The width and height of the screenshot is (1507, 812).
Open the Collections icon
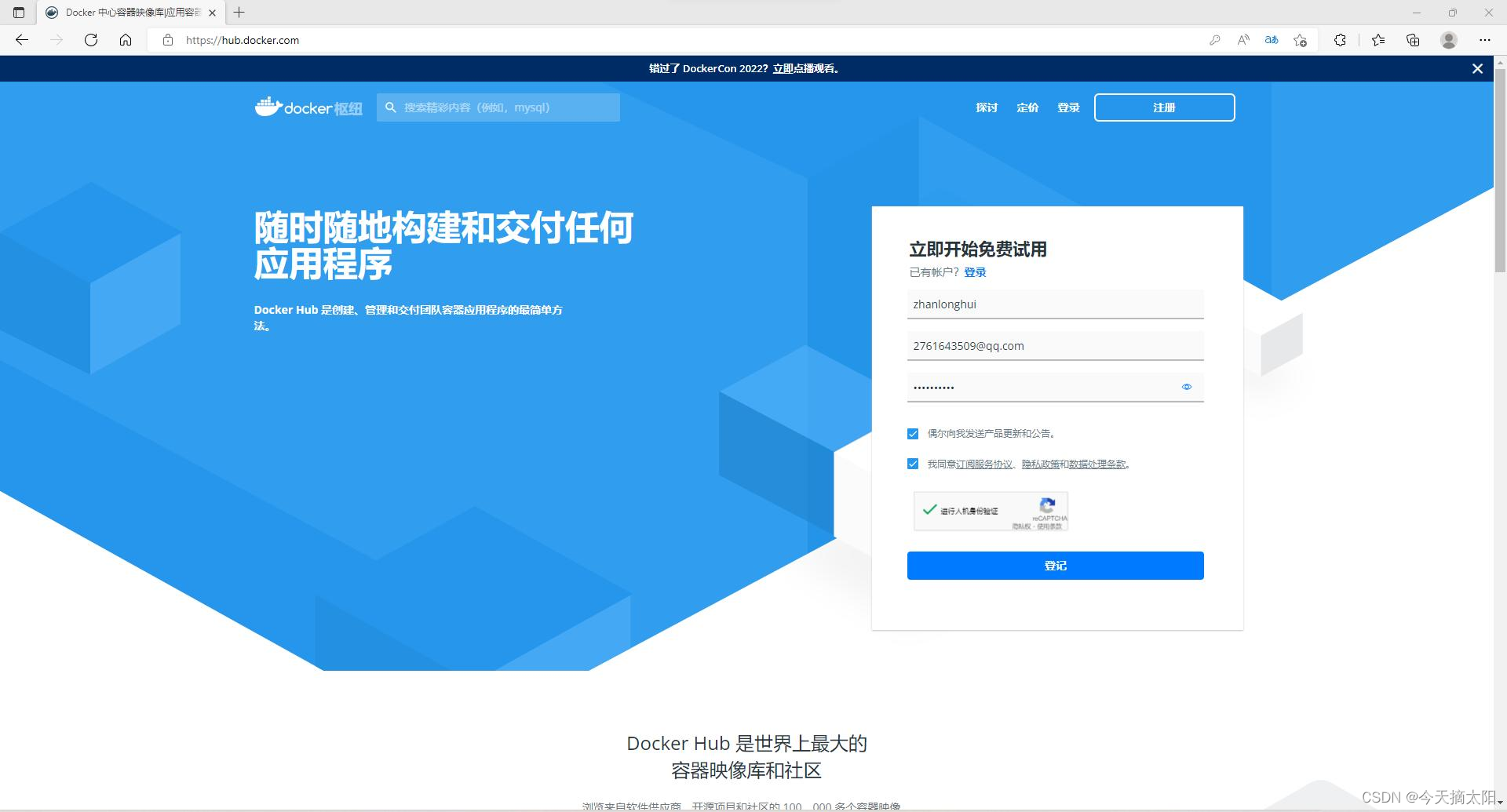click(1413, 40)
